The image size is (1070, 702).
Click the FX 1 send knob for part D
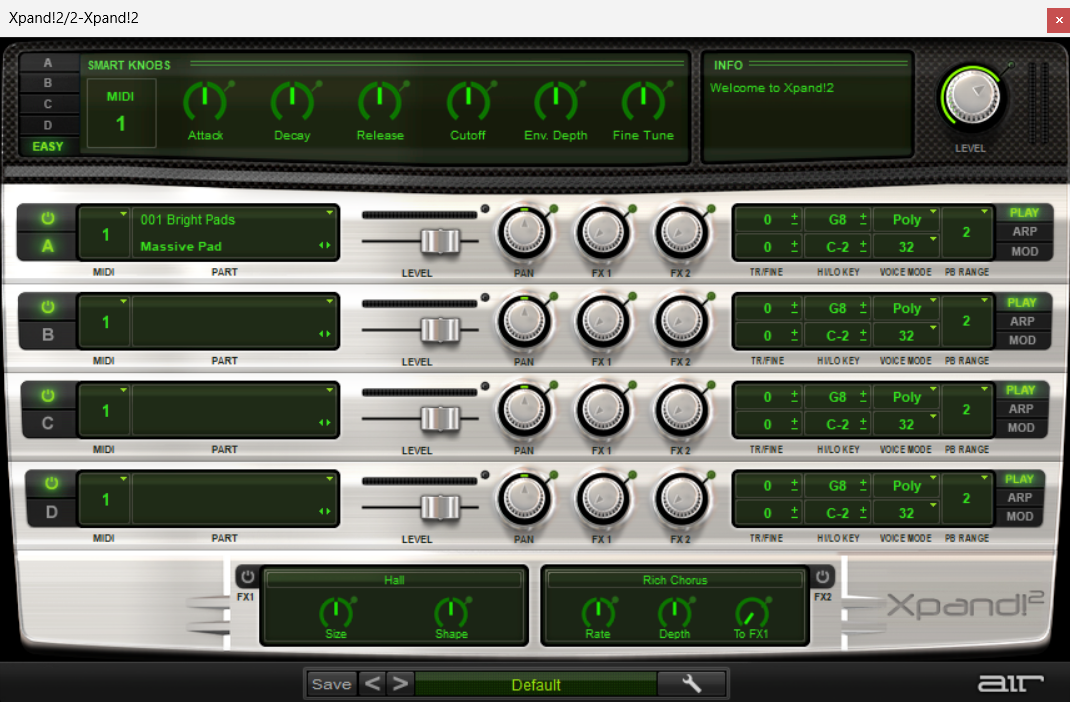coord(603,499)
